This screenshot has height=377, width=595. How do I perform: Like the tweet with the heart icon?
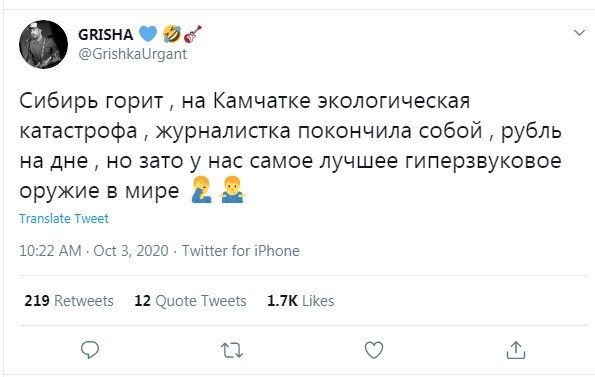point(374,350)
